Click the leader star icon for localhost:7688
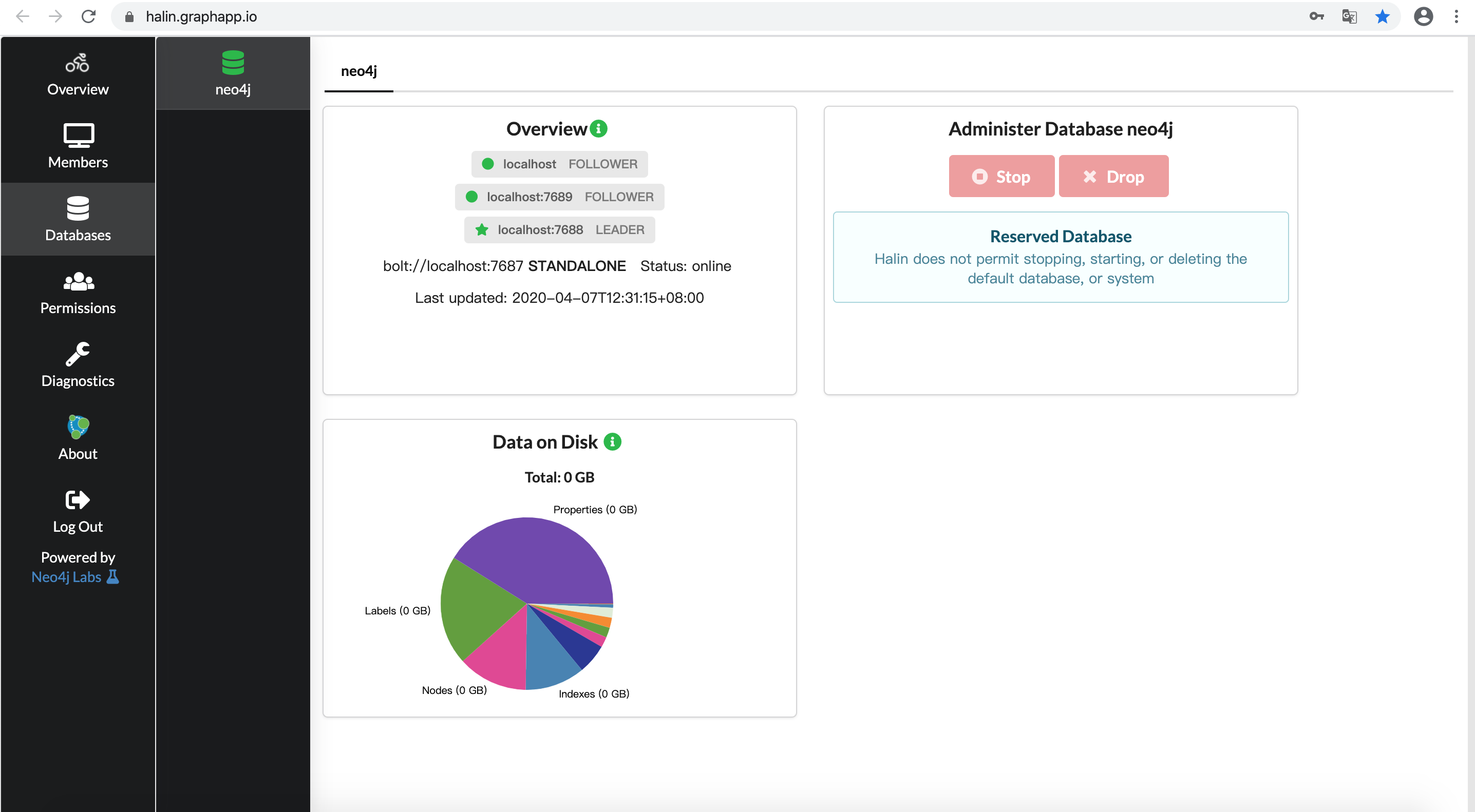 pos(482,229)
